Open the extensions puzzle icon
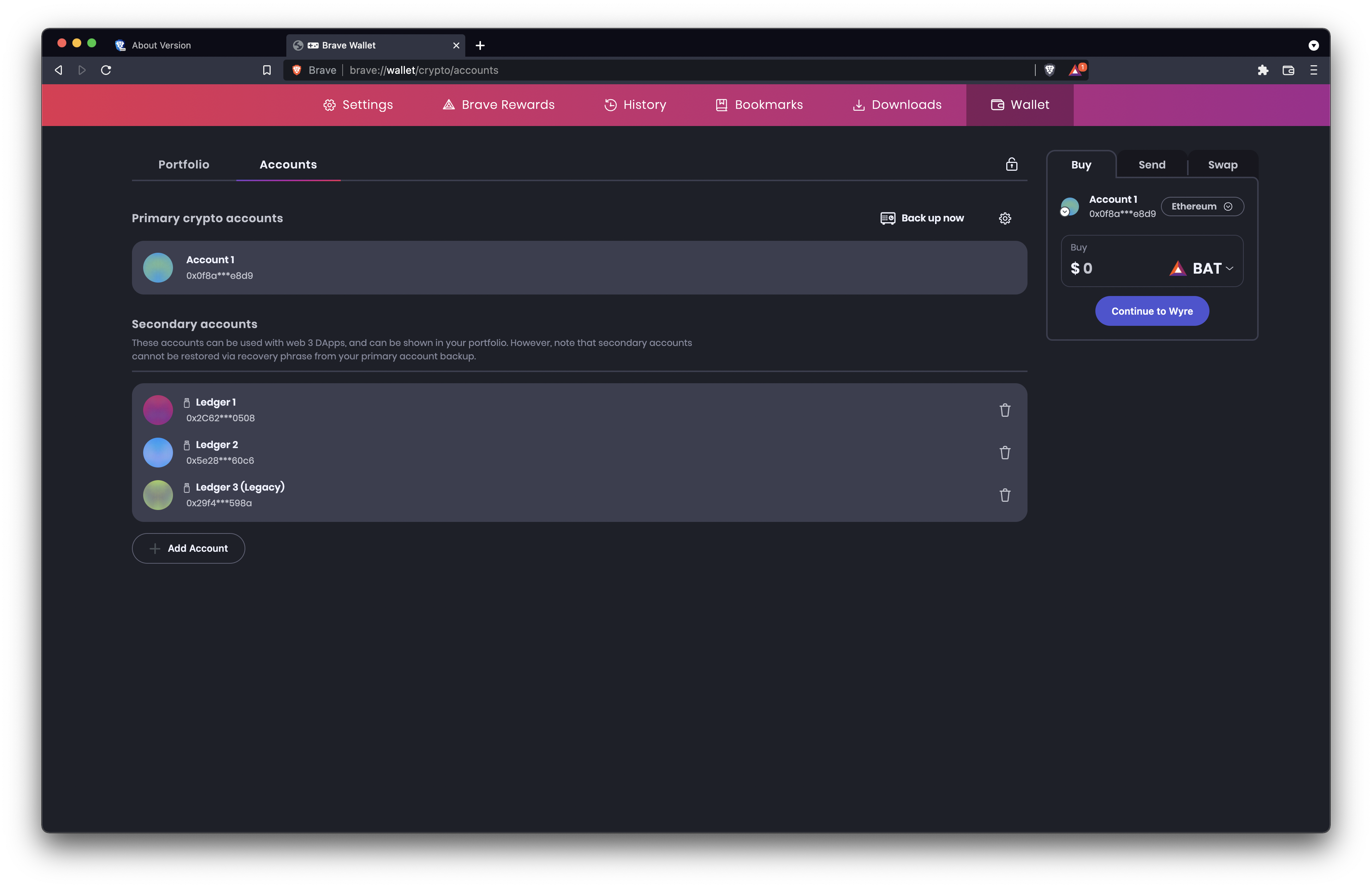Screen dimensions: 1372x888 1263,70
